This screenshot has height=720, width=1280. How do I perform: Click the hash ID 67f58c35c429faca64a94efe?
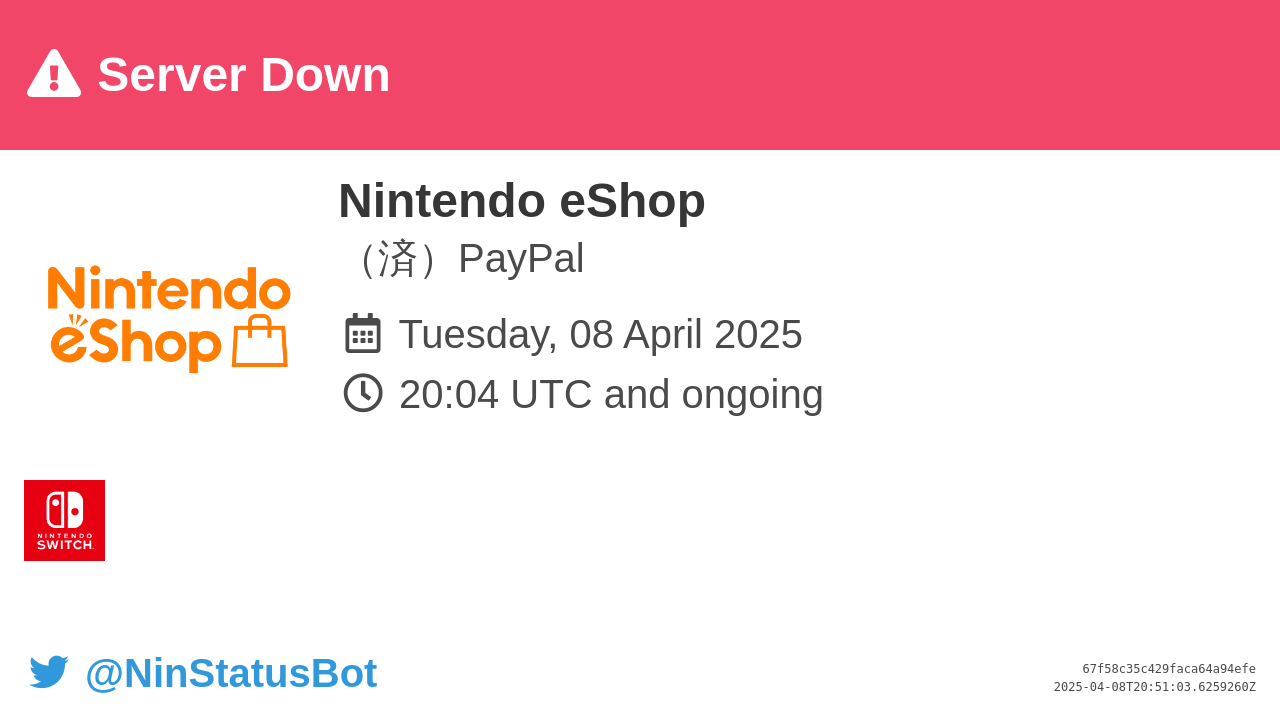(x=1169, y=669)
